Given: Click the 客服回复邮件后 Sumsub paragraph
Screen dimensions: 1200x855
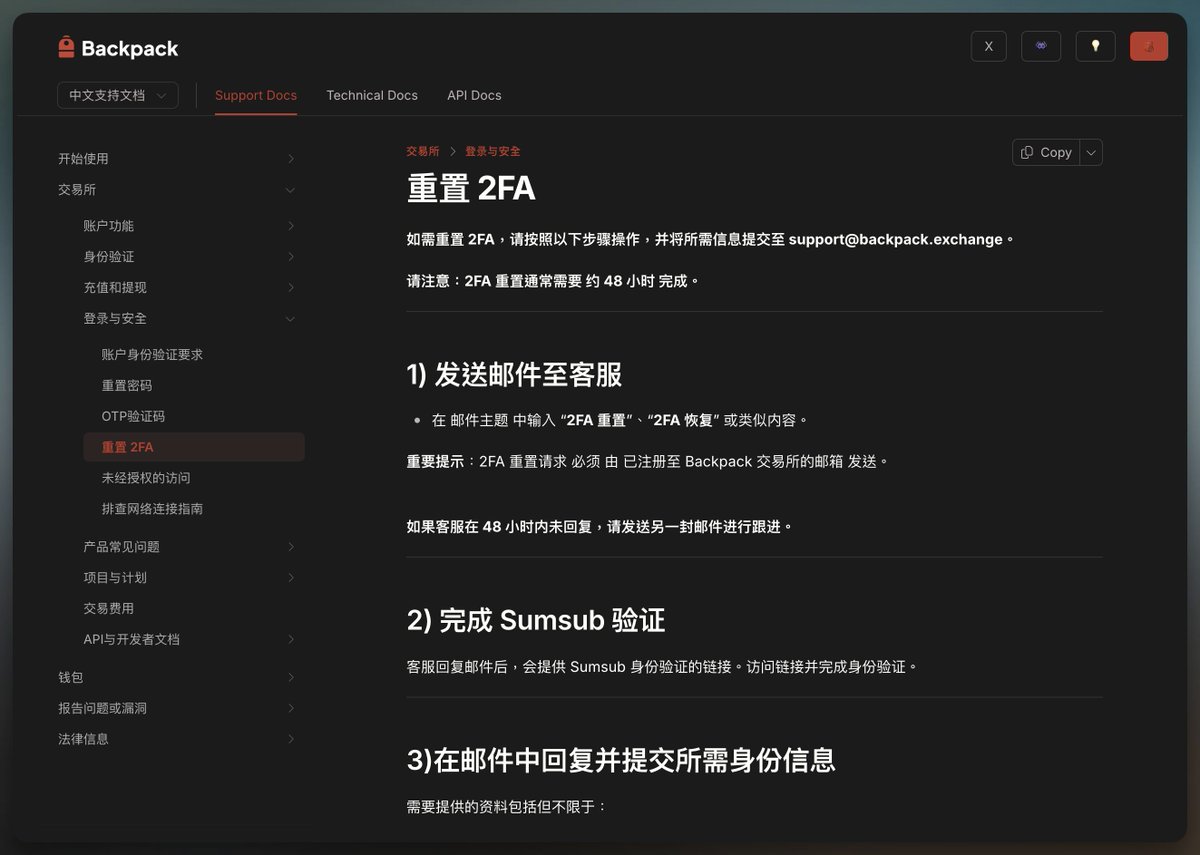Looking at the screenshot, I should coord(661,666).
